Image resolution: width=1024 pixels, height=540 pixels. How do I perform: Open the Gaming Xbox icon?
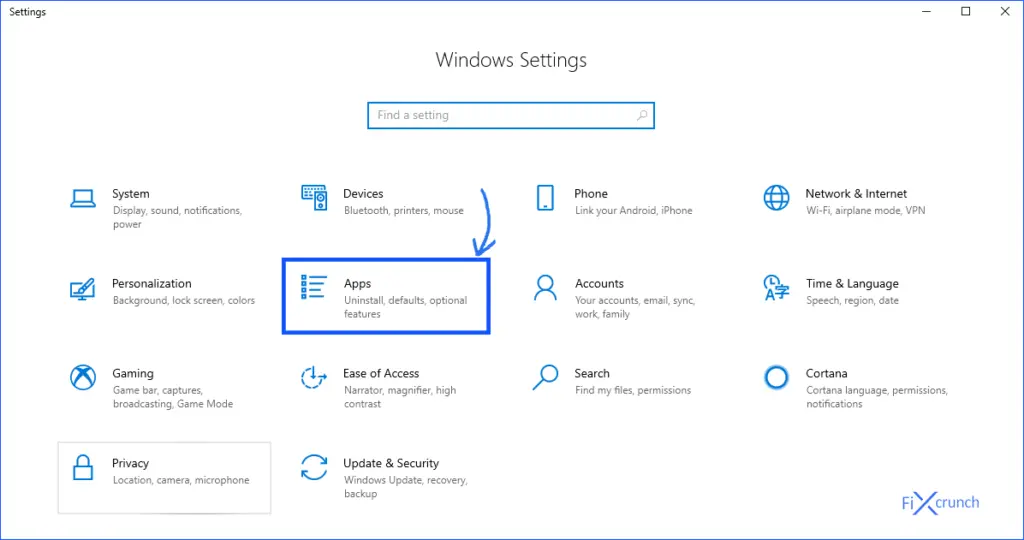(83, 377)
